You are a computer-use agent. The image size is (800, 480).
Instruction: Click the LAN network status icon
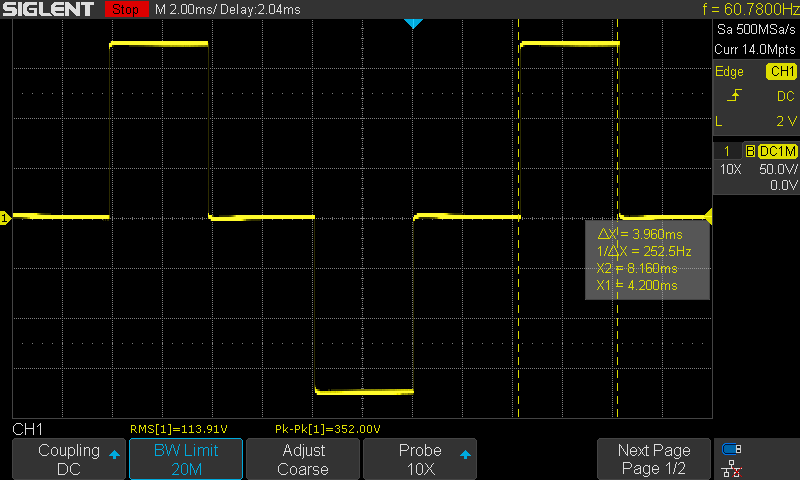pos(732,468)
